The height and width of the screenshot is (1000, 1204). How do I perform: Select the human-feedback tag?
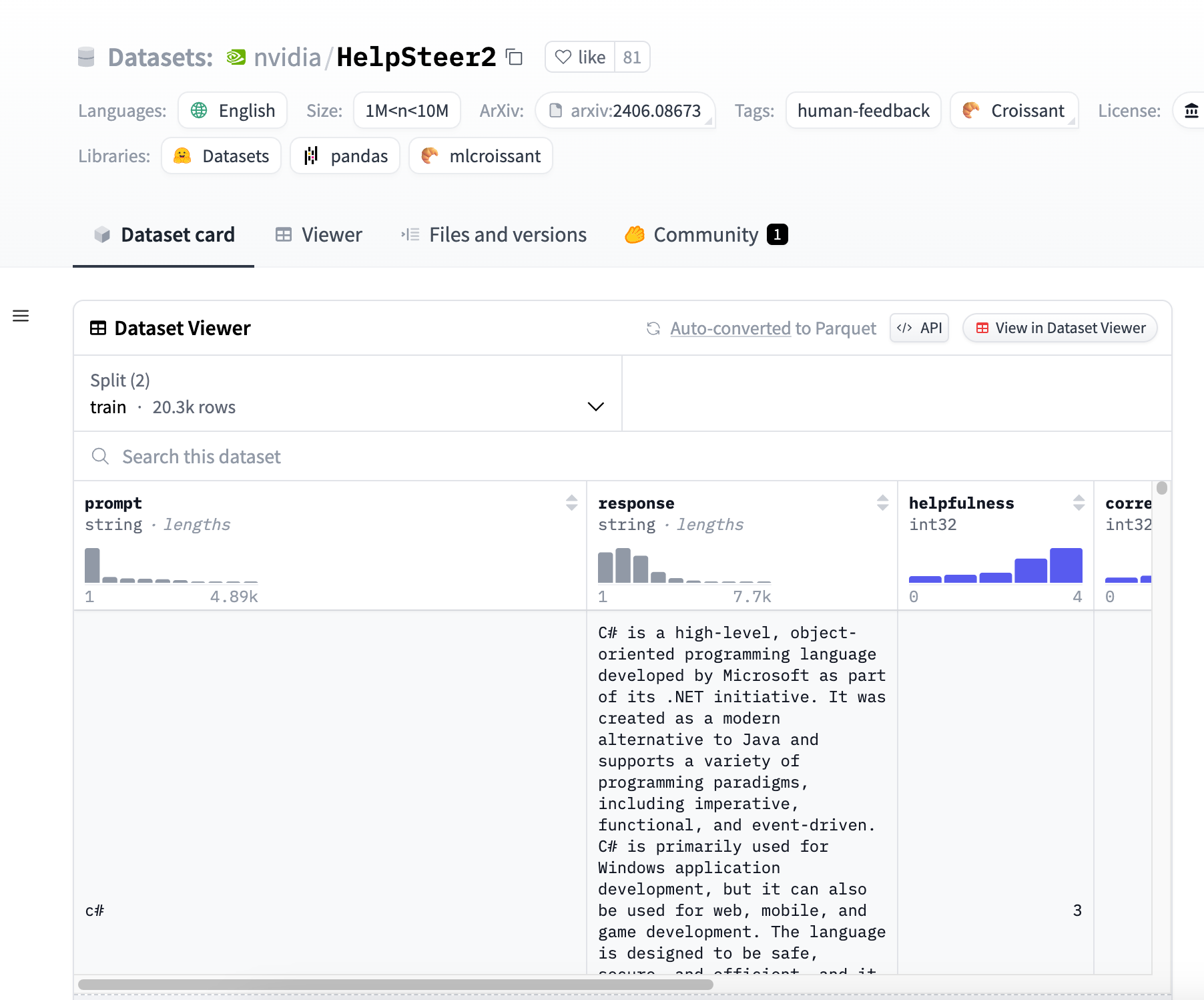click(864, 110)
